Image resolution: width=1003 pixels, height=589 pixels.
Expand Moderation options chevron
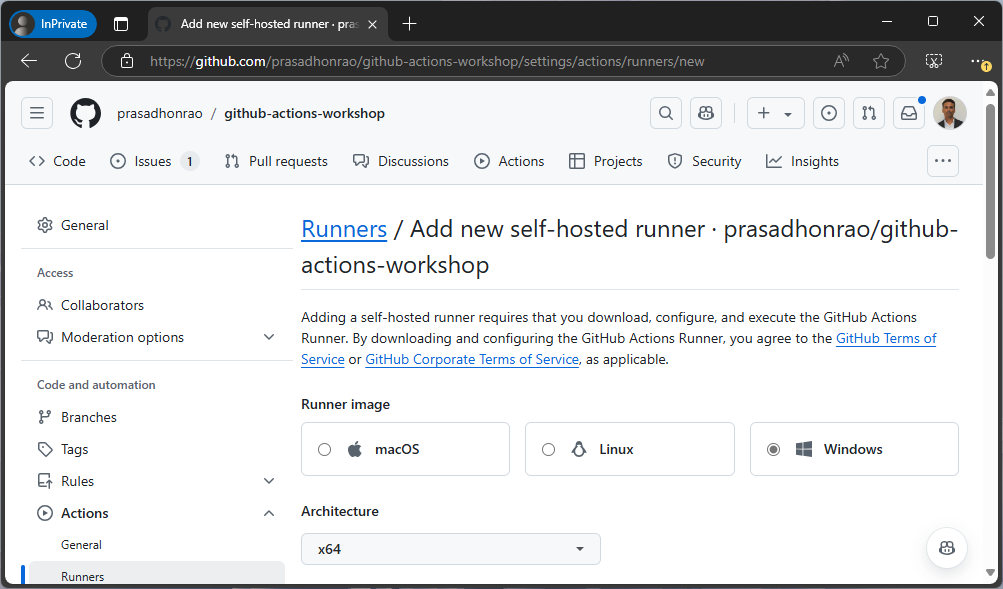(269, 337)
